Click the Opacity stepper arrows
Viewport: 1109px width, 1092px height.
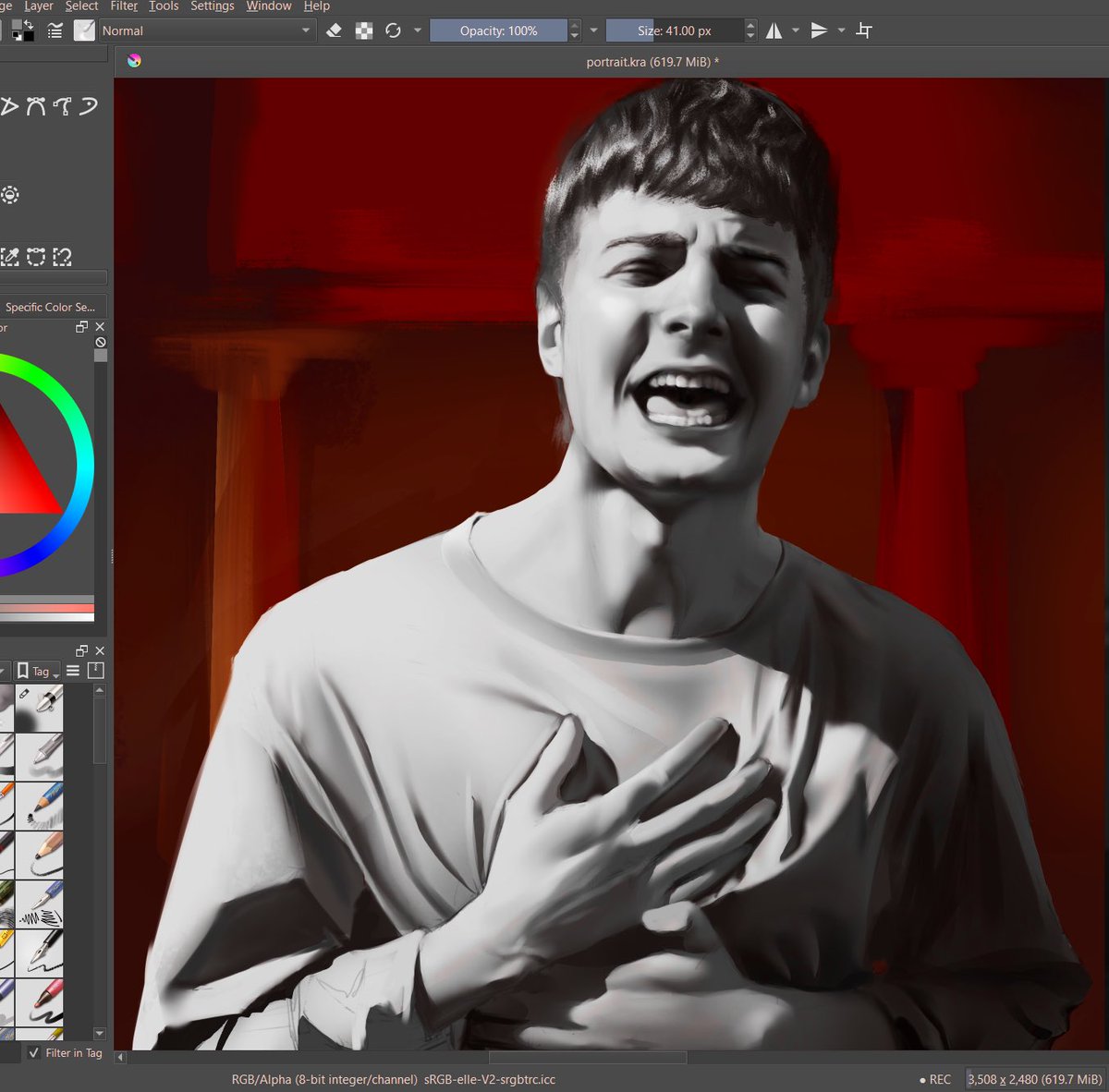[575, 30]
